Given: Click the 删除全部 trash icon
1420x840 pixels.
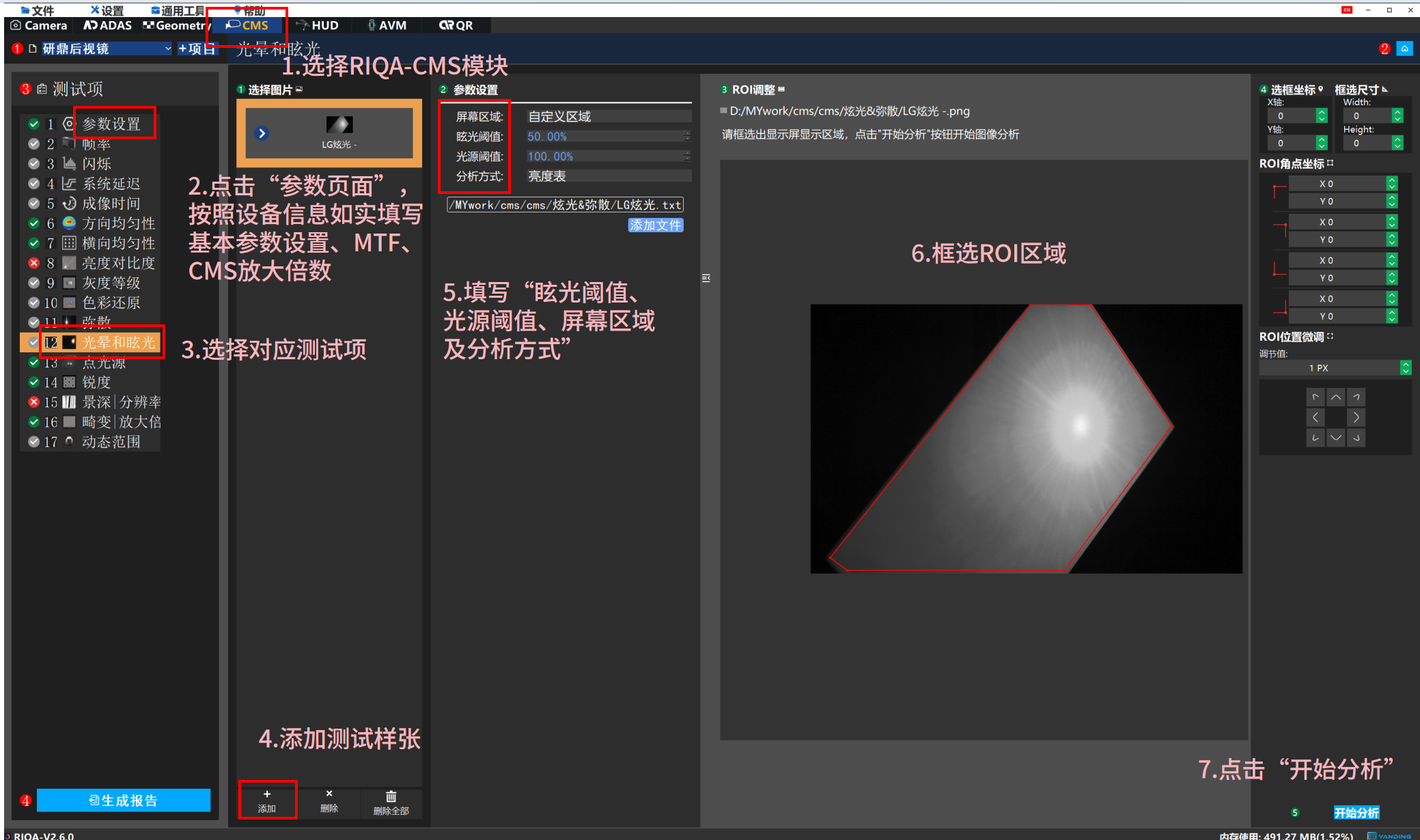Looking at the screenshot, I should pyautogui.click(x=391, y=796).
